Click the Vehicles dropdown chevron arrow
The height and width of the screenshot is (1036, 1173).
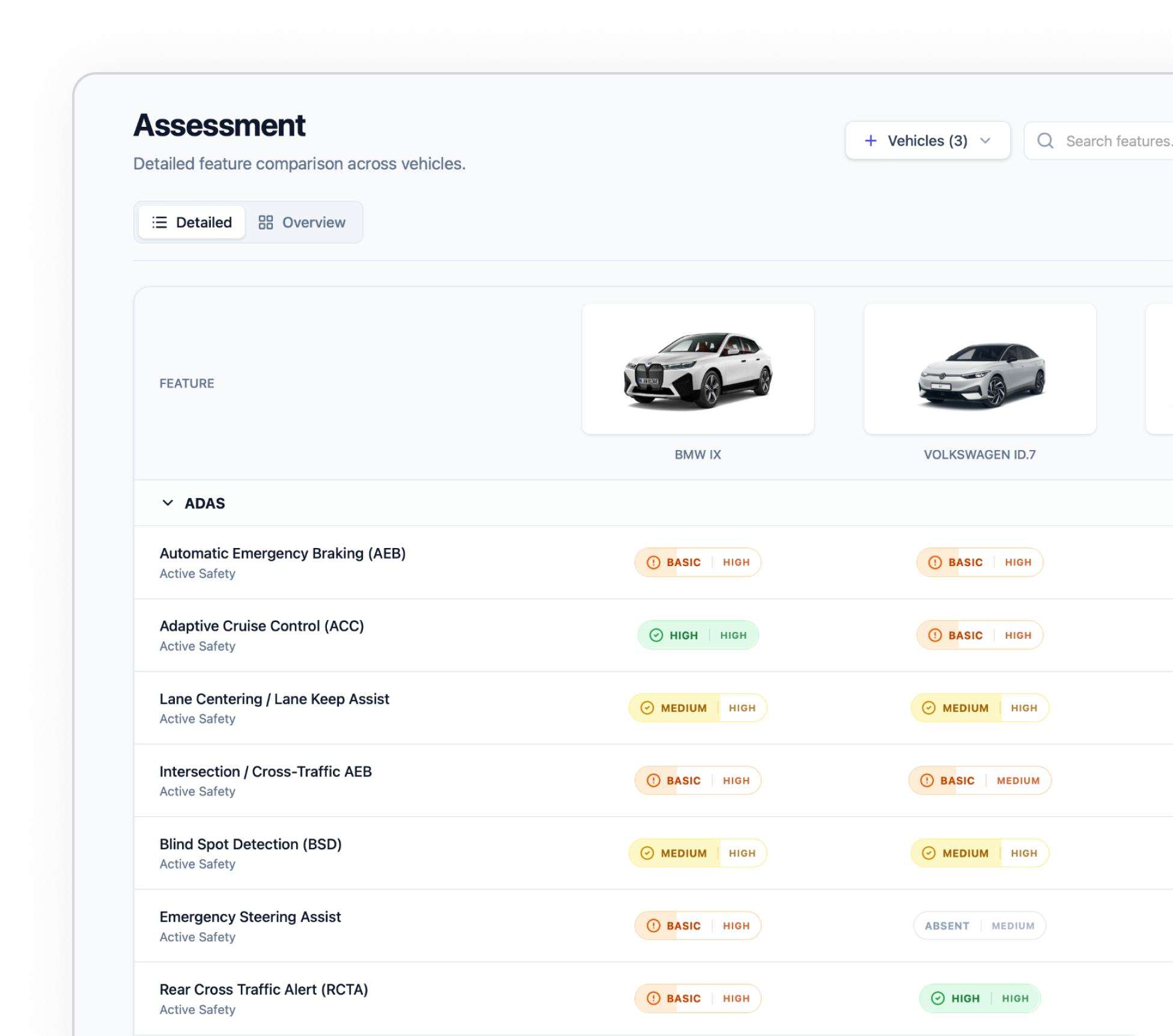[985, 141]
